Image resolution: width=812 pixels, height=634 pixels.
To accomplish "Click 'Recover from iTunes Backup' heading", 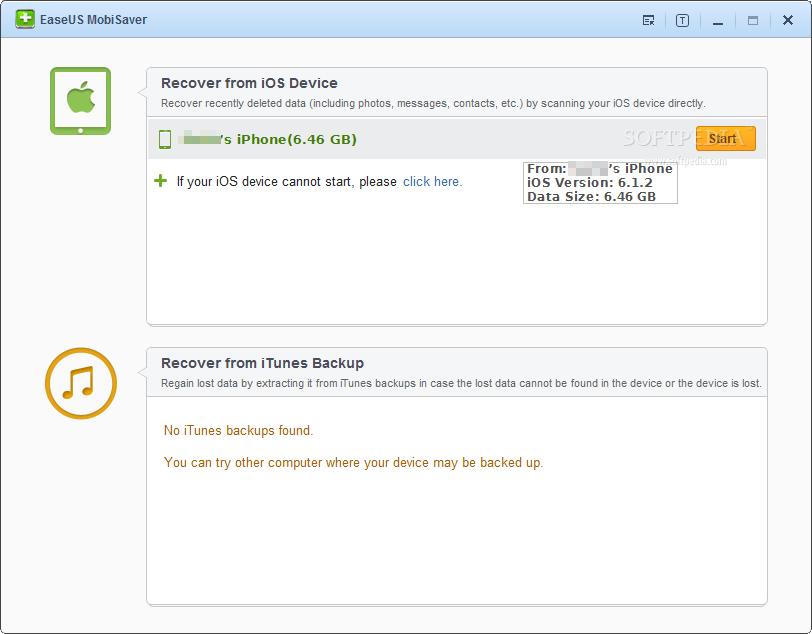I will (x=263, y=363).
